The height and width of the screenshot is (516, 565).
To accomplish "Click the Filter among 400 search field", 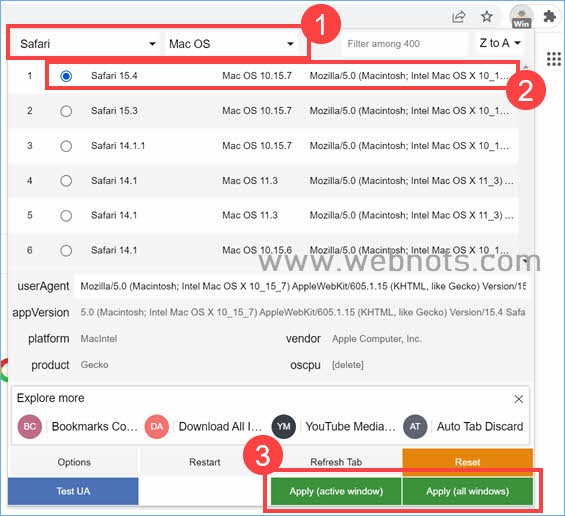I will [x=404, y=44].
